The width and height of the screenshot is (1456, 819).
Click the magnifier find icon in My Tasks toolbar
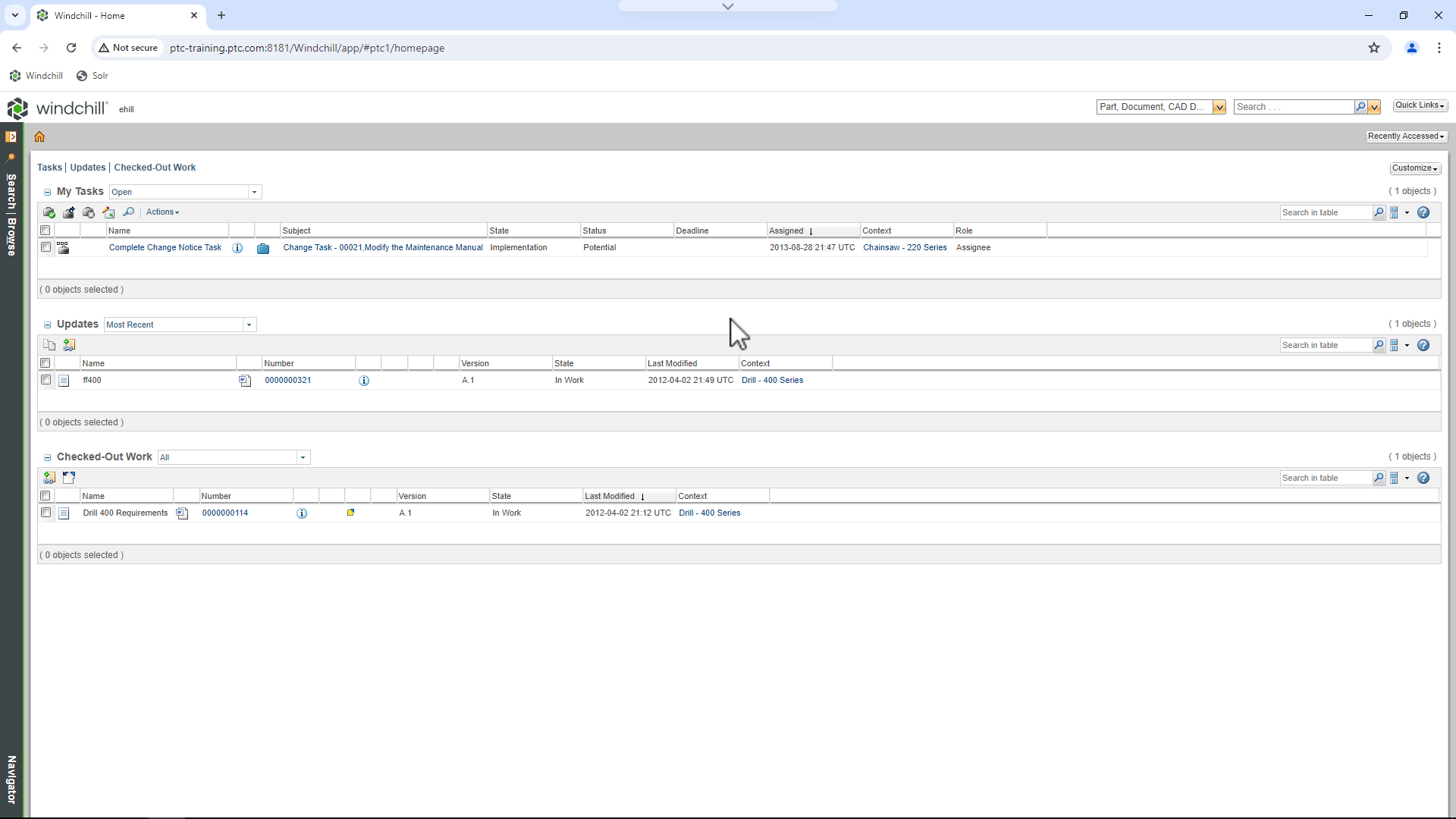[x=129, y=212]
